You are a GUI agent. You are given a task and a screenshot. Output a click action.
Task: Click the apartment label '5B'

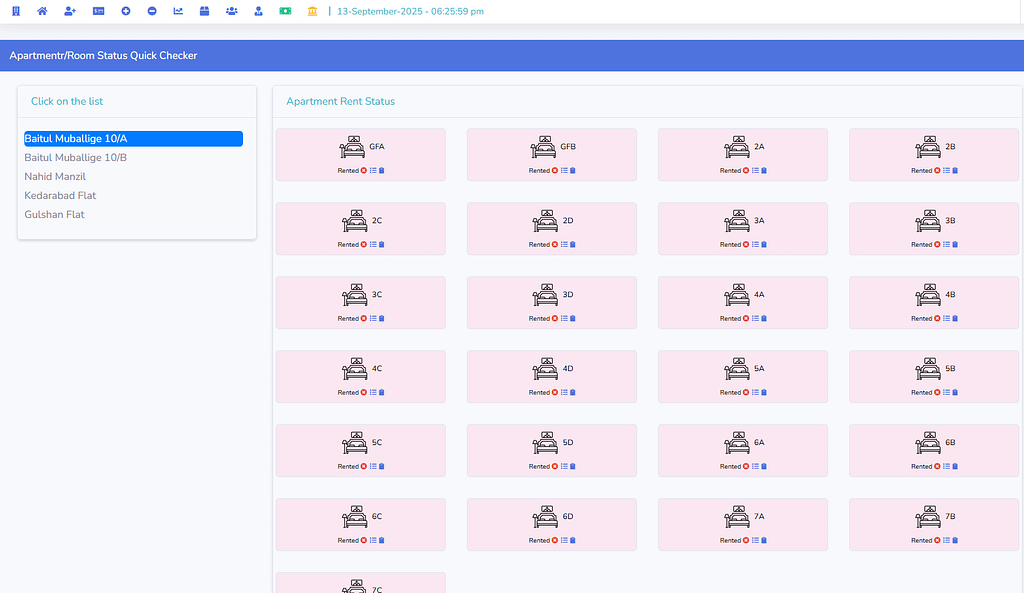click(x=950, y=368)
